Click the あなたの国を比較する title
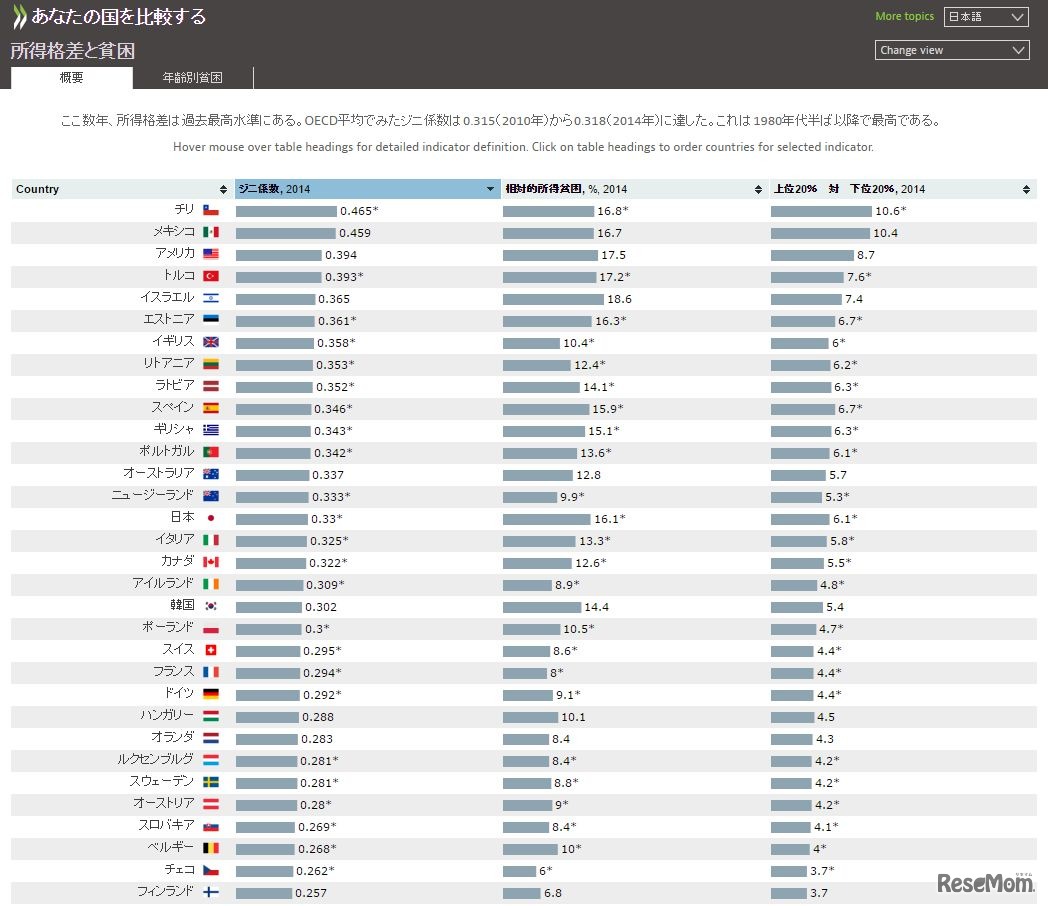1048x906 pixels. click(119, 17)
